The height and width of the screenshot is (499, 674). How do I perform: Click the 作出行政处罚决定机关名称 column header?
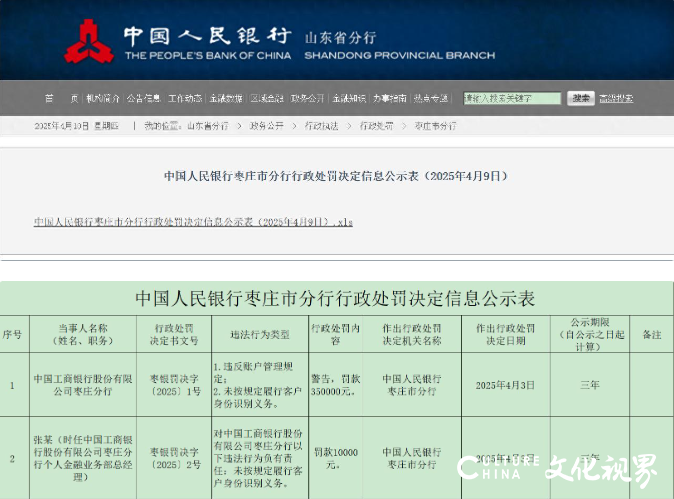tap(412, 334)
